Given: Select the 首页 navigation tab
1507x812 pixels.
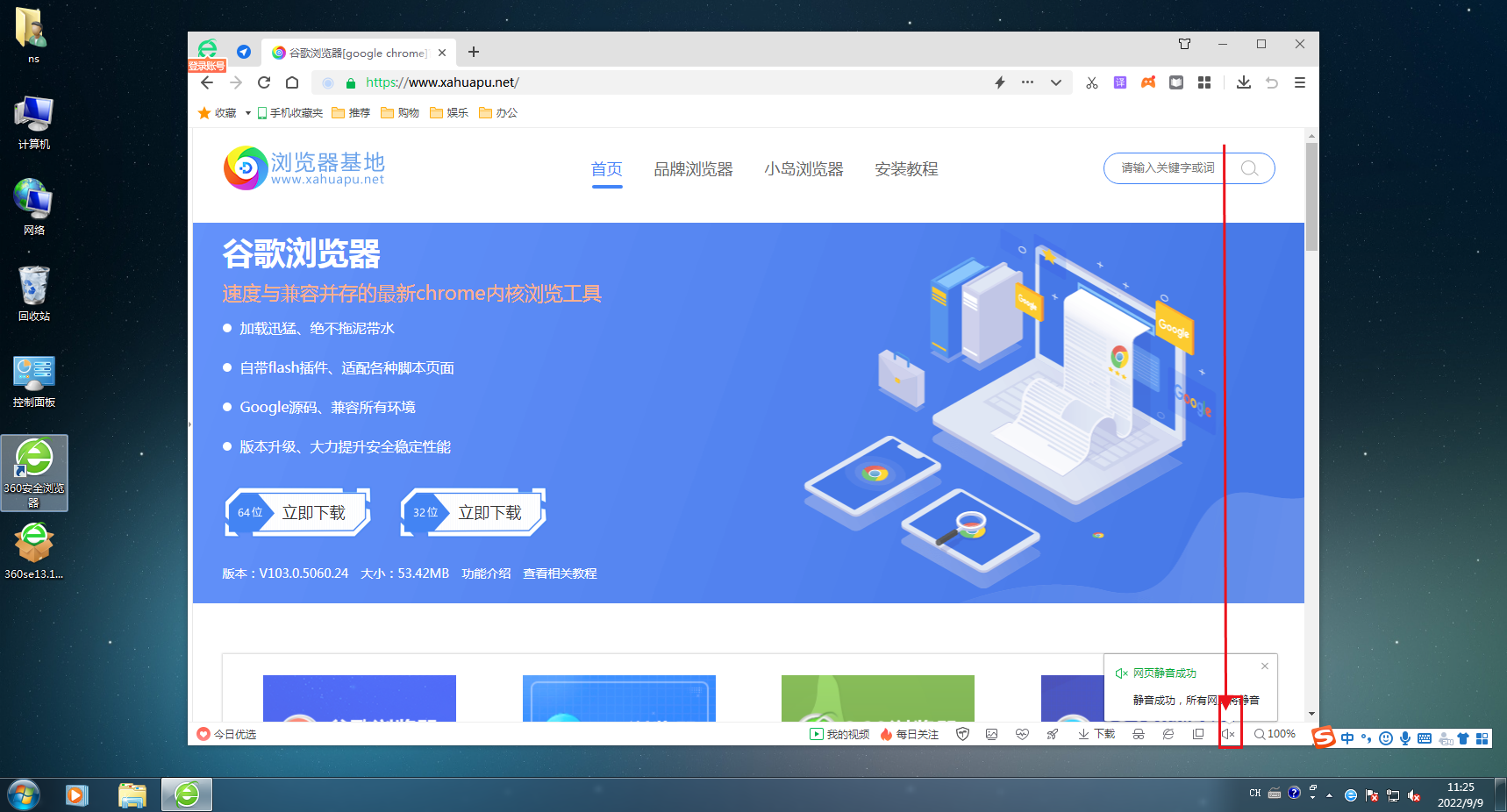Looking at the screenshot, I should point(607,169).
